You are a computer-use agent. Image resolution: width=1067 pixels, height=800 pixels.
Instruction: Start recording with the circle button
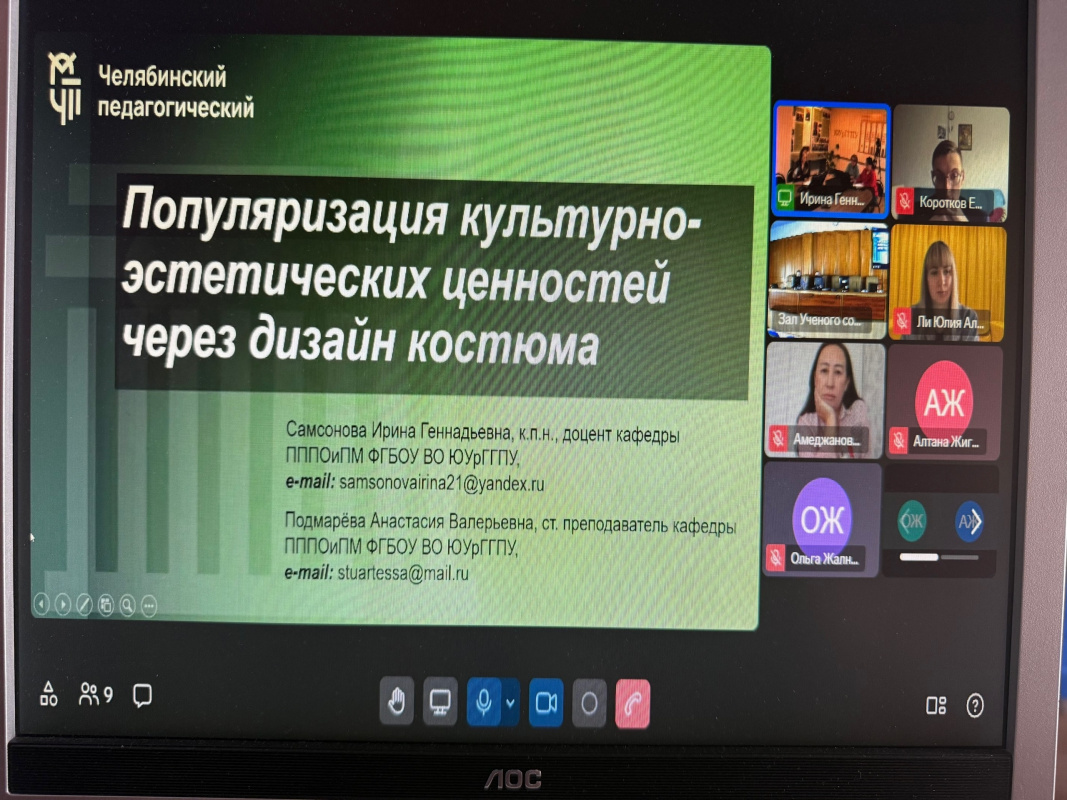[x=589, y=703]
